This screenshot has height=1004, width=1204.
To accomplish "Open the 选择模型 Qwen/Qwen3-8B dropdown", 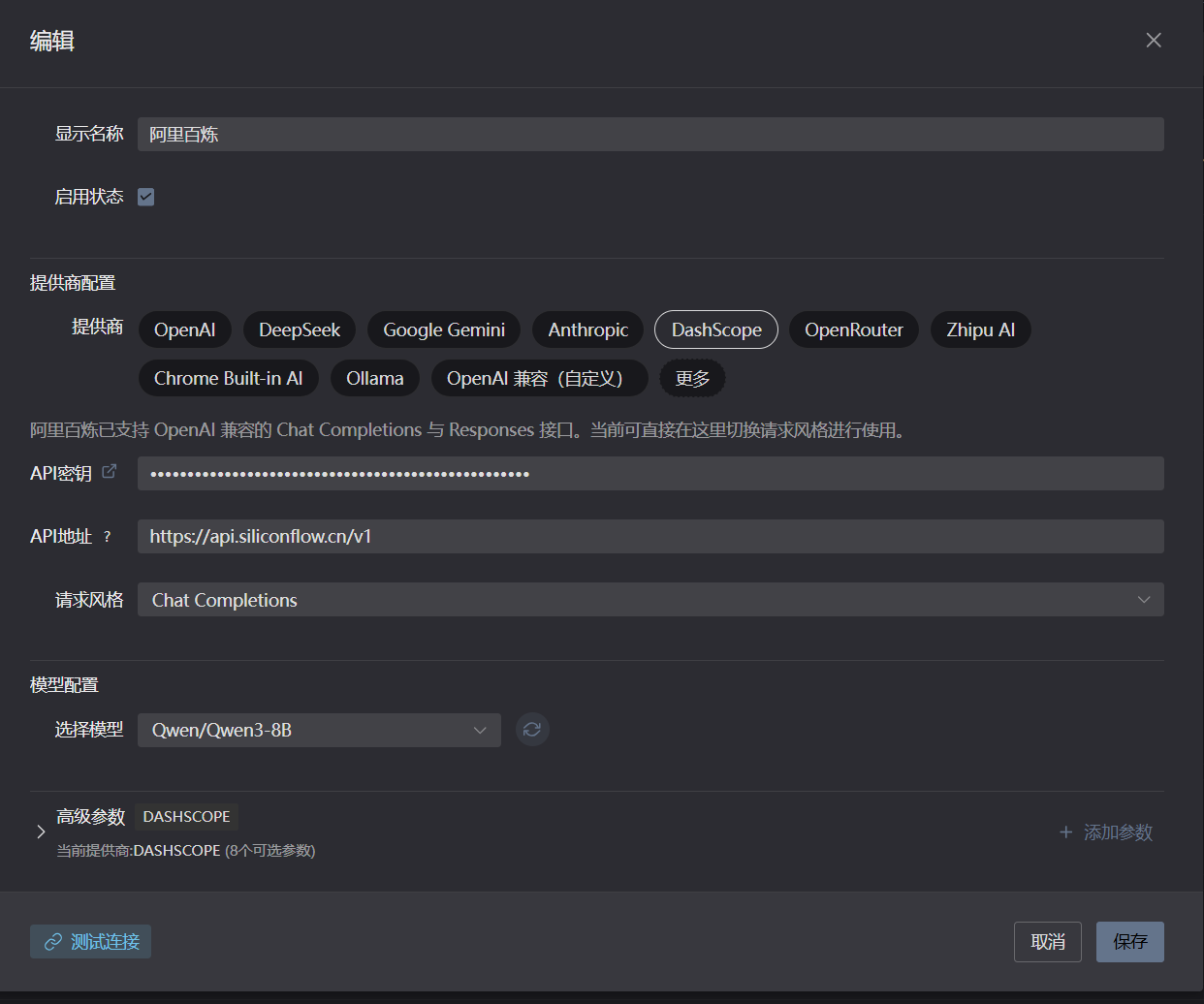I will 319,731.
